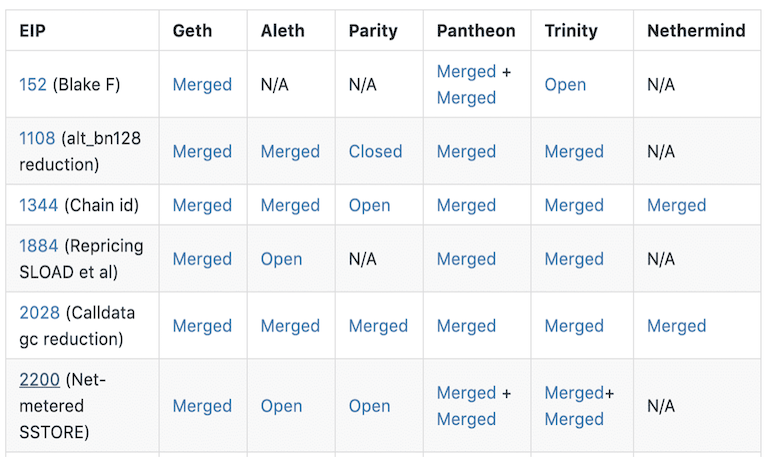
Task: Open Aleth's Open link for EIP 1884
Action: click(281, 259)
